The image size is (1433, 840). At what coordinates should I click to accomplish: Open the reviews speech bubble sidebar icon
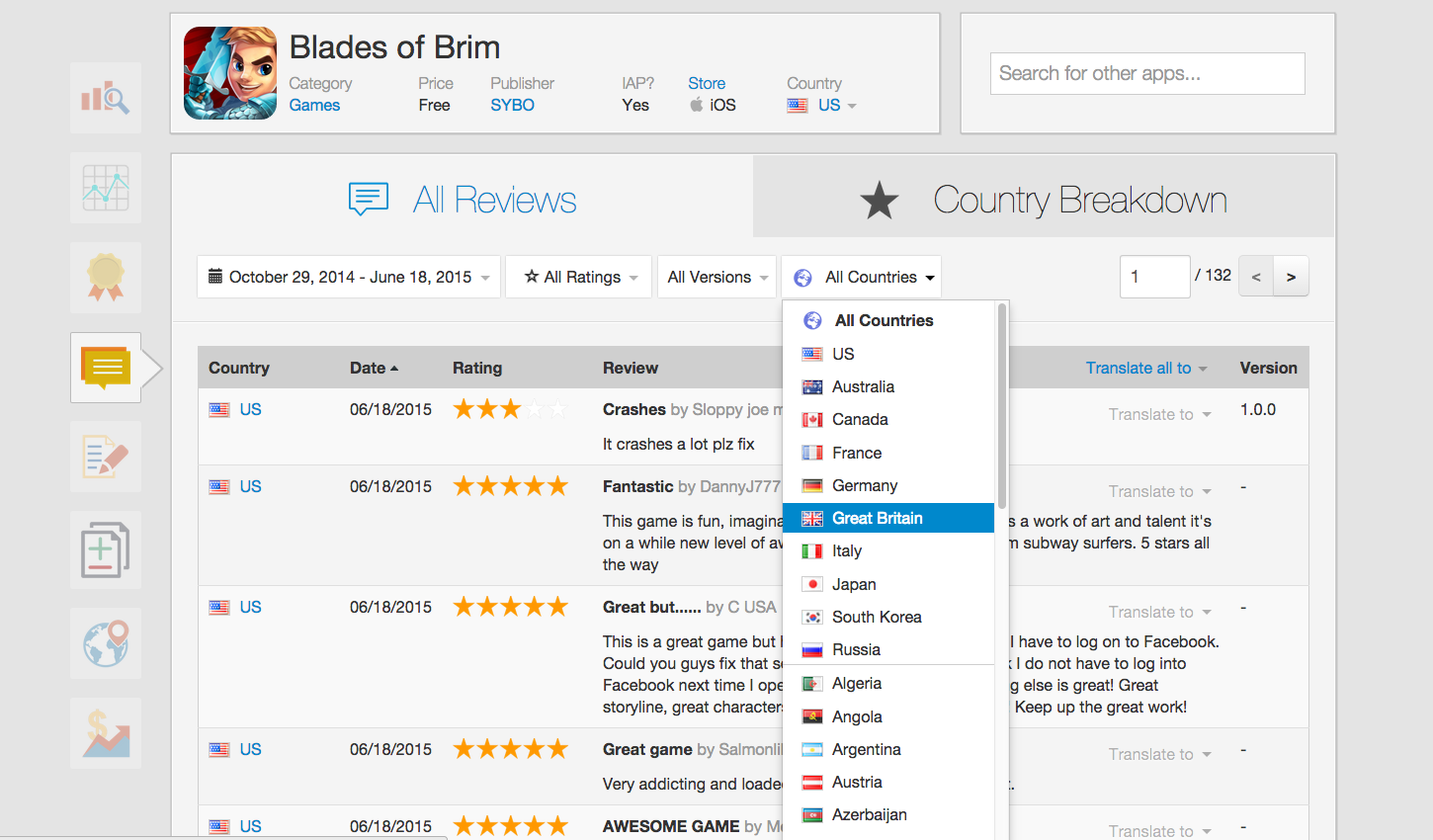click(x=106, y=368)
